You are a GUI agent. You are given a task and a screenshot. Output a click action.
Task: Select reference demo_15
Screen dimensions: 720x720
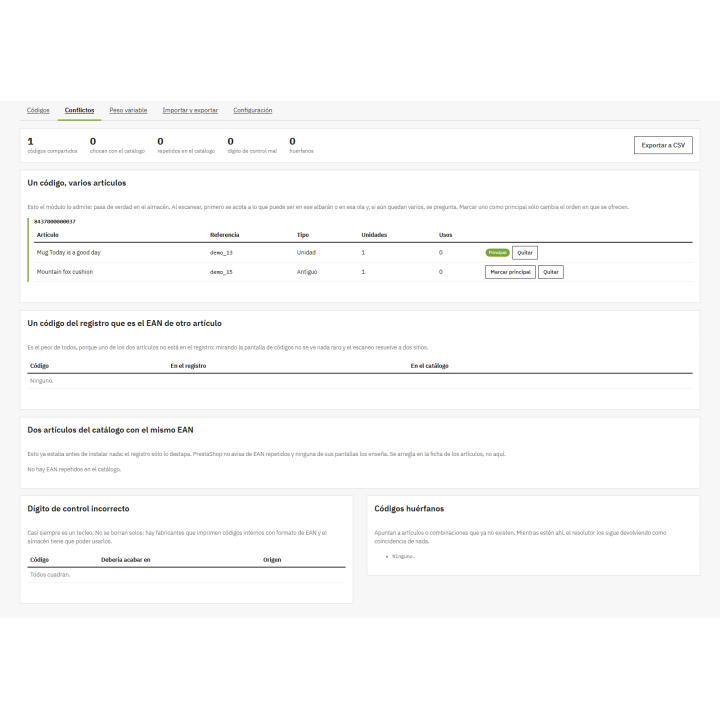[221, 272]
